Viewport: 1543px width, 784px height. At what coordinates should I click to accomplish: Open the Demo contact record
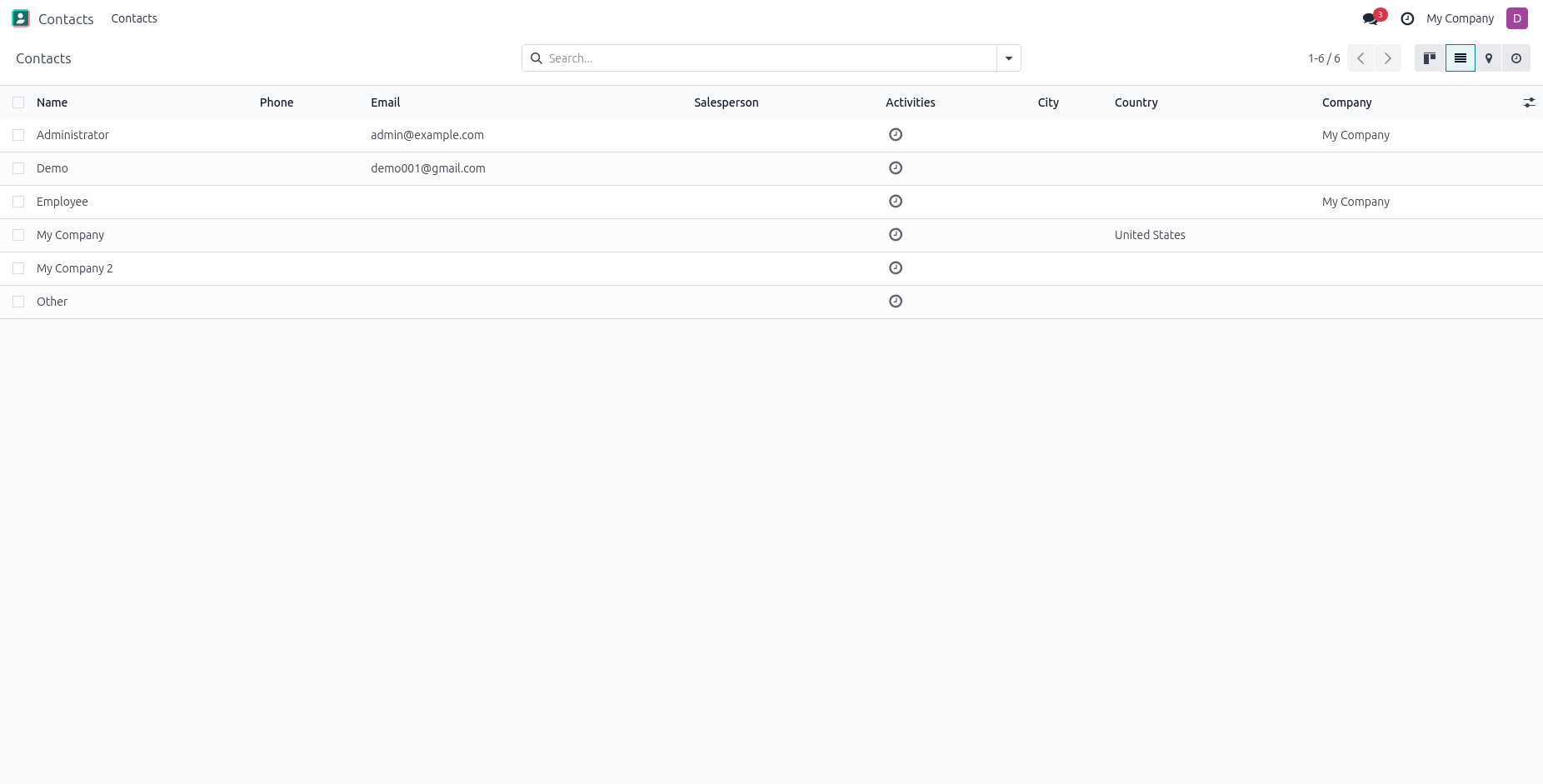pos(52,168)
